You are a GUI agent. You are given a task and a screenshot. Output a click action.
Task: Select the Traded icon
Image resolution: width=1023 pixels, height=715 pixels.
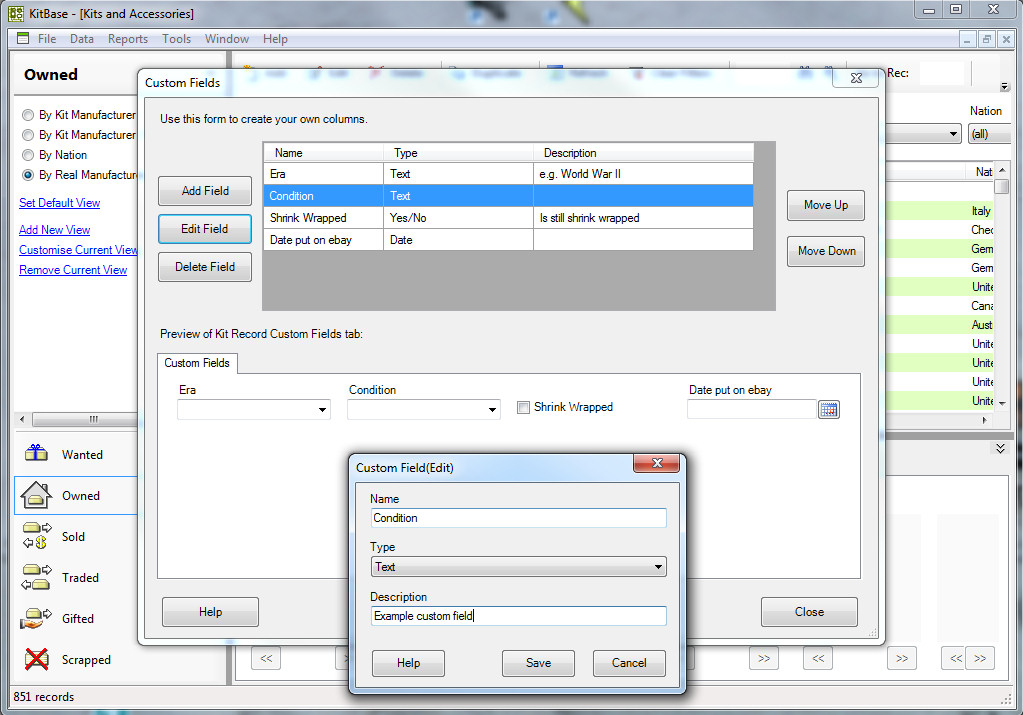(36, 577)
